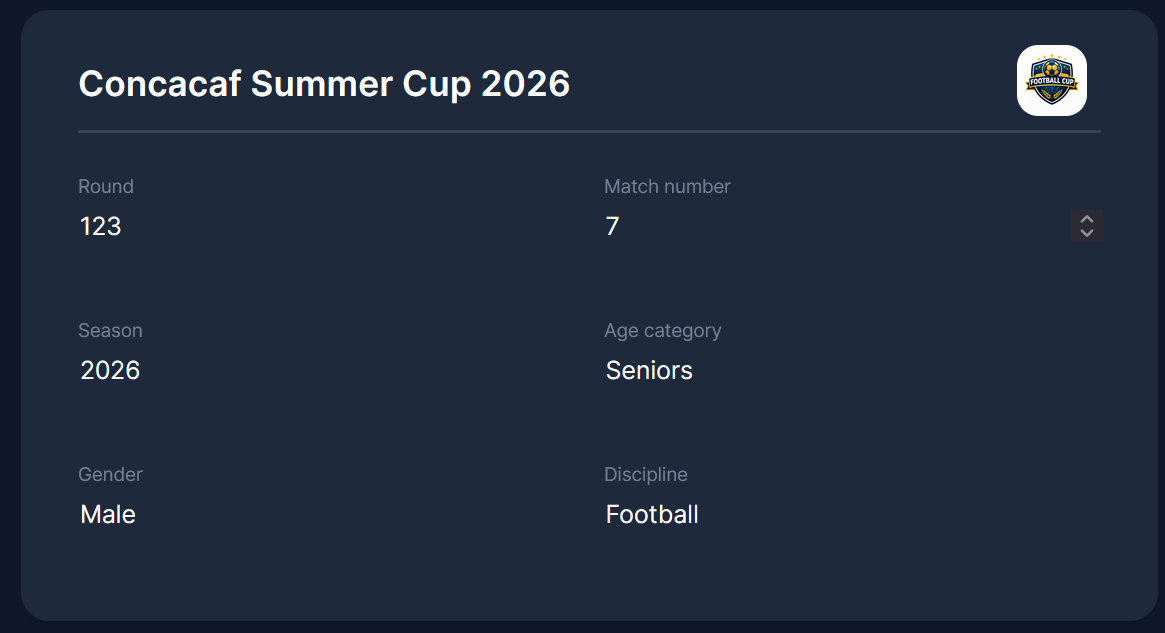Screen dimensions: 1165x633
Task: Decrement the Match number with the down arrow
Action: coord(1086,232)
